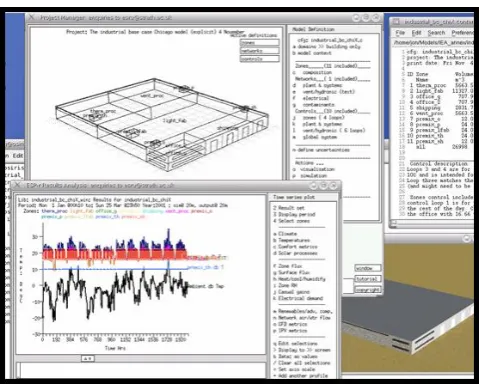Viewport: 479px width, 384px height.
Task: Choose 'Add another profile' option
Action: 300,376
